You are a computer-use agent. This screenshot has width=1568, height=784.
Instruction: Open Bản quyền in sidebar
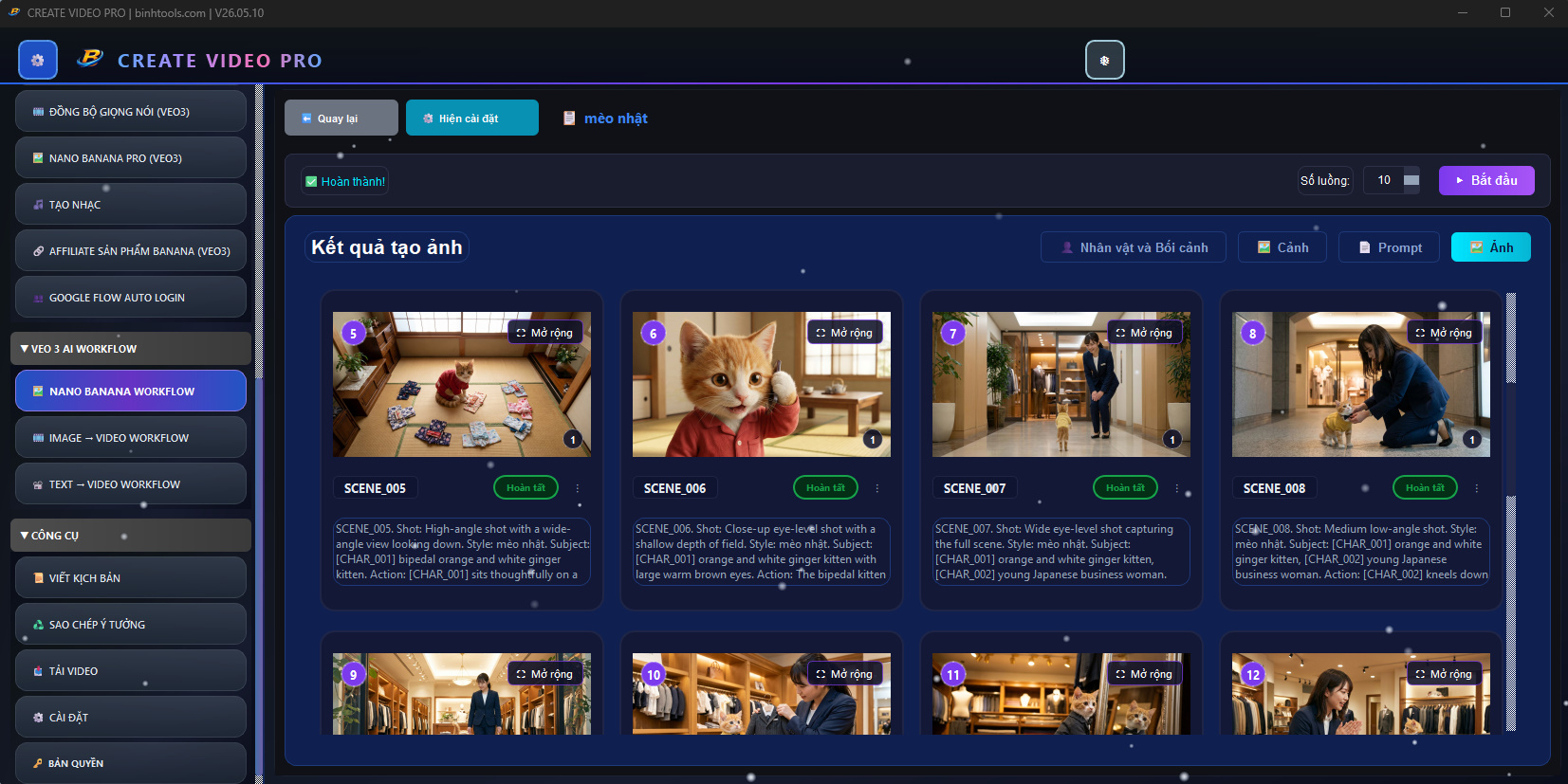pos(131,763)
